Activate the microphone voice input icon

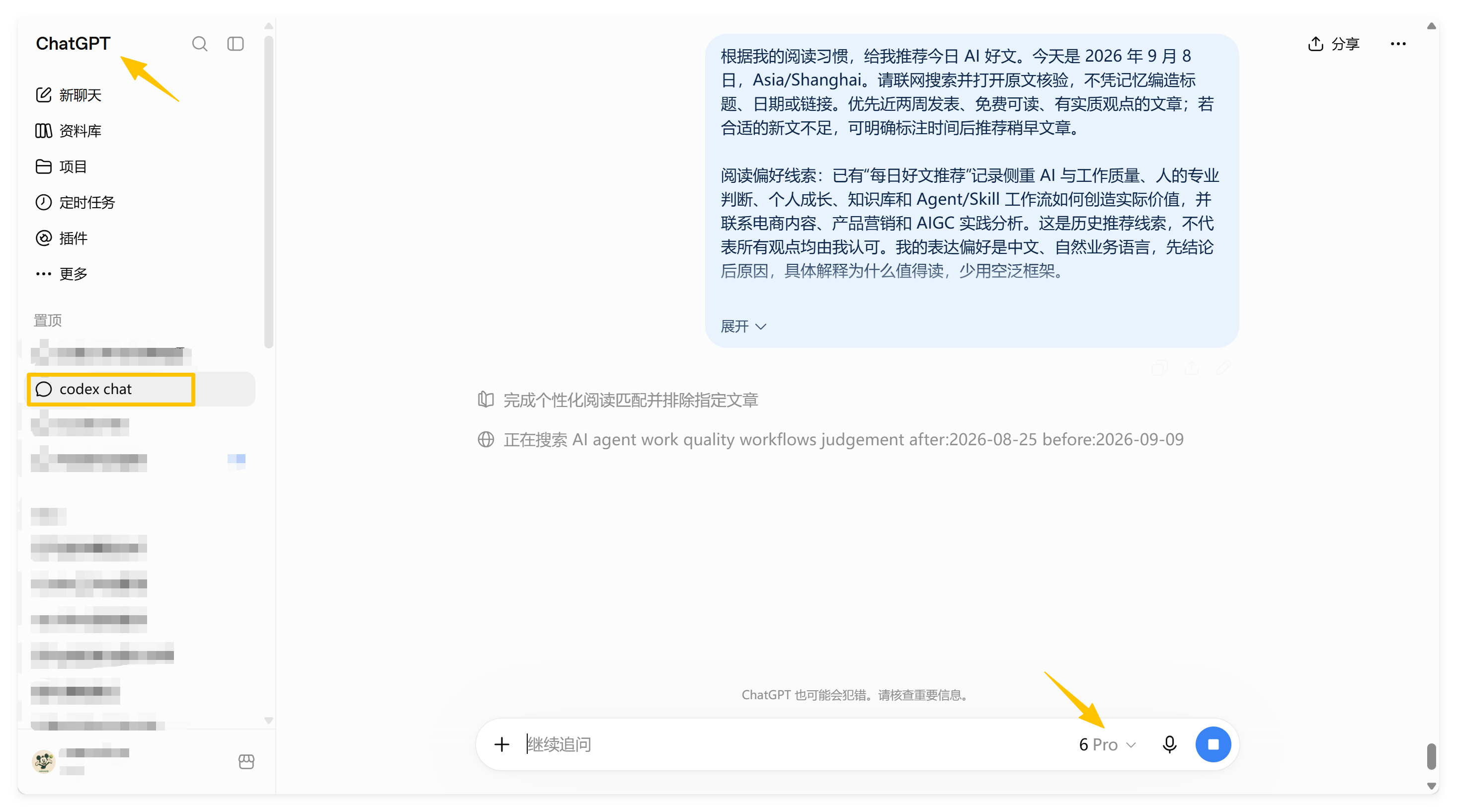pyautogui.click(x=1169, y=744)
